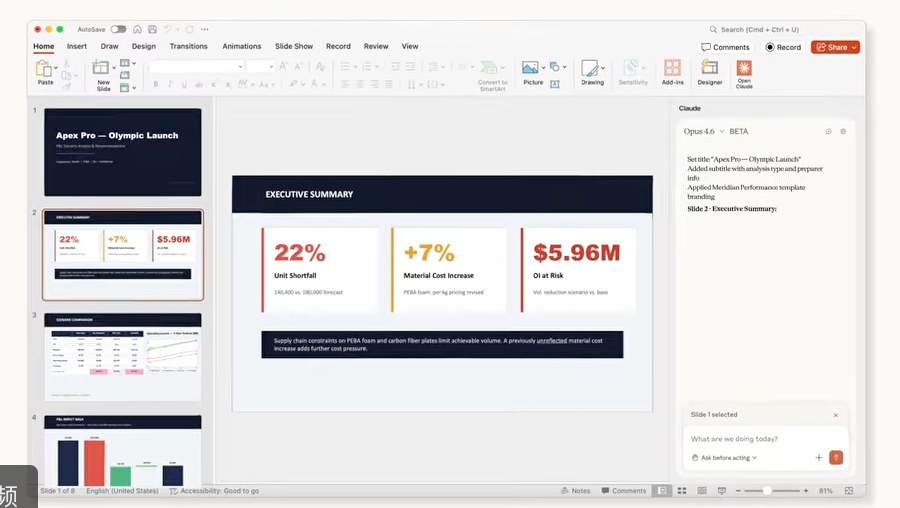Click English (United States) language status
This screenshot has height=508, width=900.
[122, 491]
